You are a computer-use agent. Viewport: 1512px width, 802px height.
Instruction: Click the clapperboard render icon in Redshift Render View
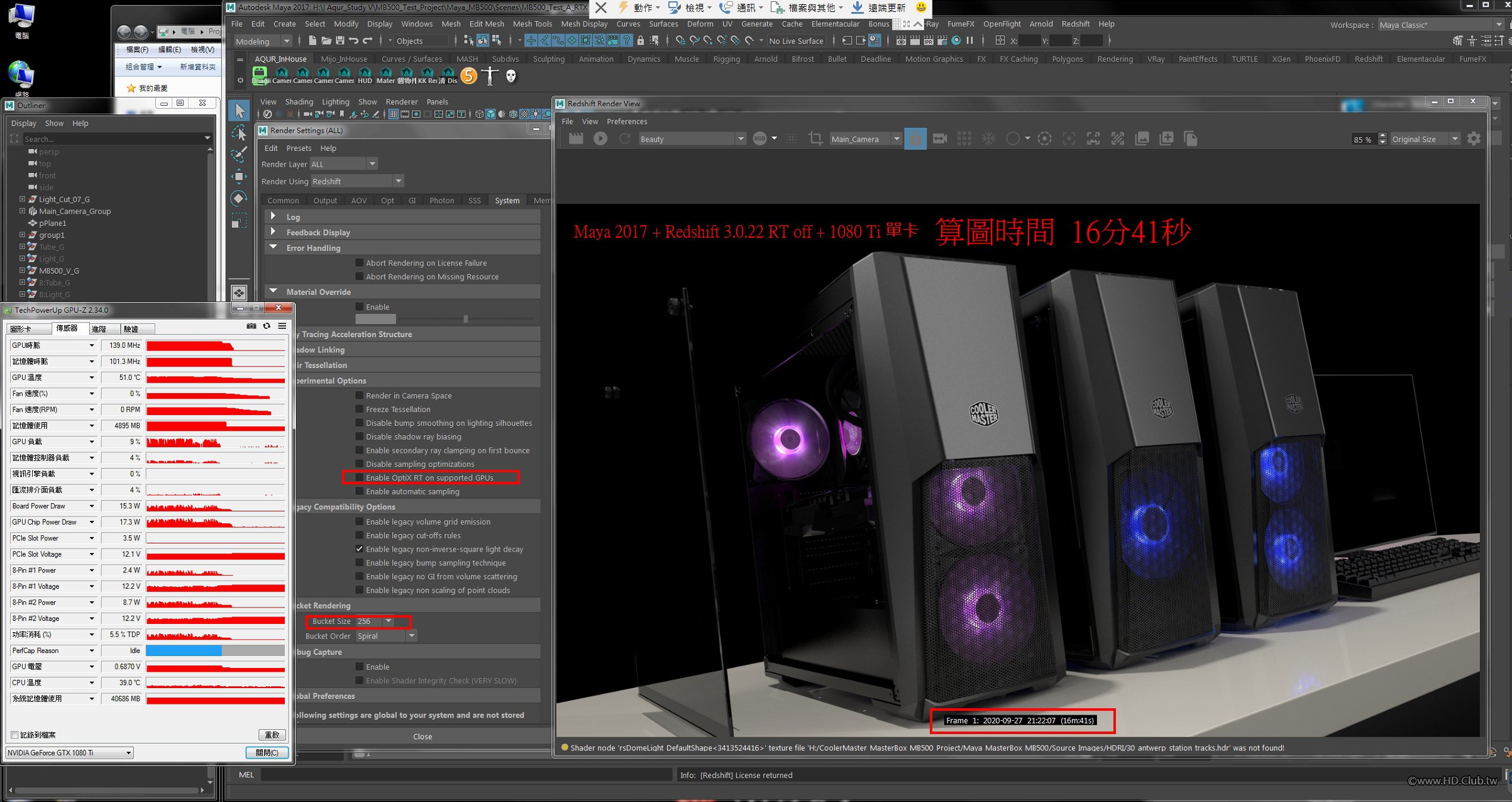coord(576,138)
